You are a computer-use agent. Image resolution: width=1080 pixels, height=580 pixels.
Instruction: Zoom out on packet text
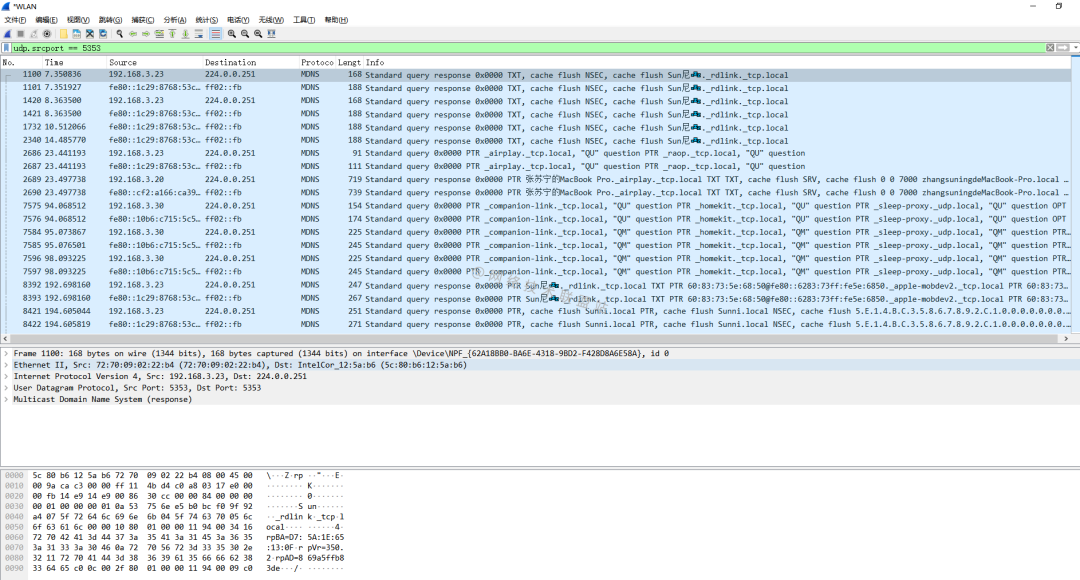coord(245,34)
